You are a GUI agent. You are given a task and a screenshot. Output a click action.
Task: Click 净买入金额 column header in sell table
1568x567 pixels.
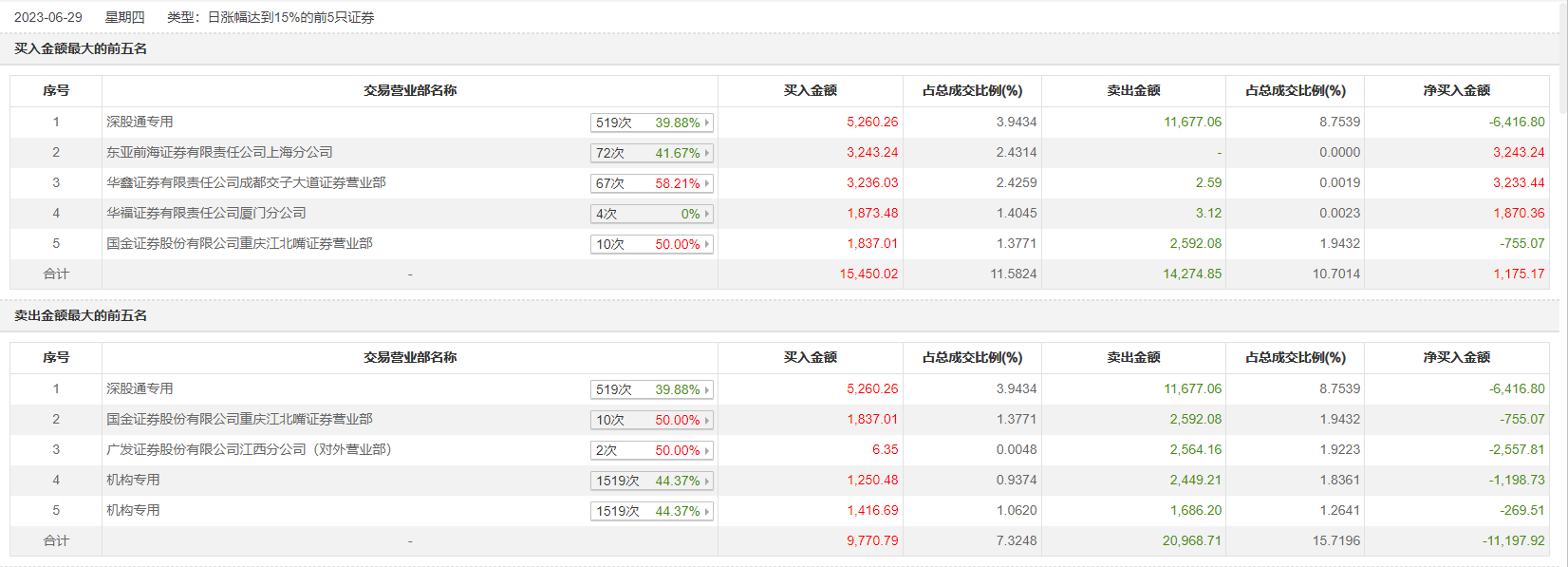(x=1456, y=357)
